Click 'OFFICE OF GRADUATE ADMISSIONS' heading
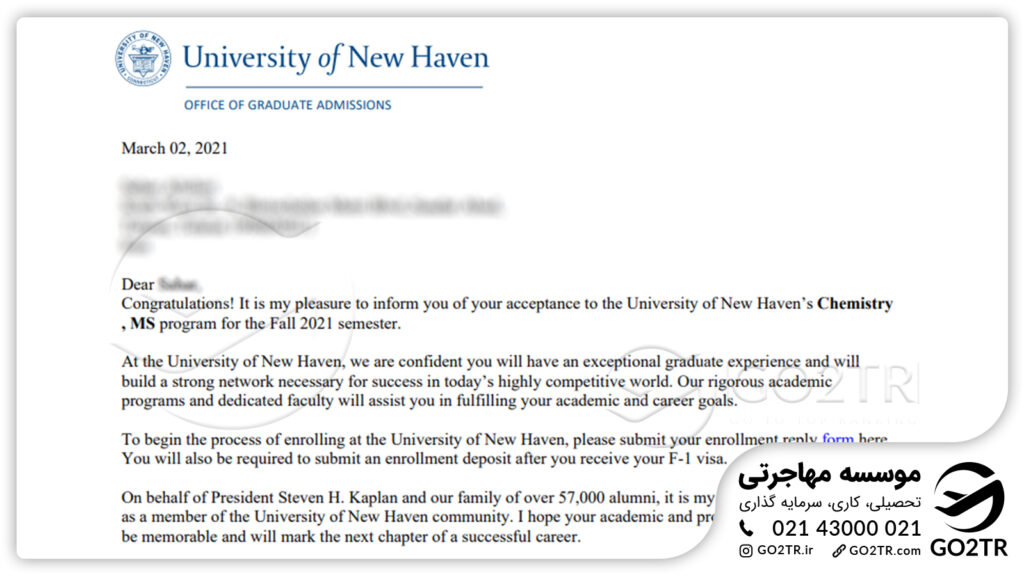Viewport: 1024px width, 576px height. pyautogui.click(x=287, y=105)
